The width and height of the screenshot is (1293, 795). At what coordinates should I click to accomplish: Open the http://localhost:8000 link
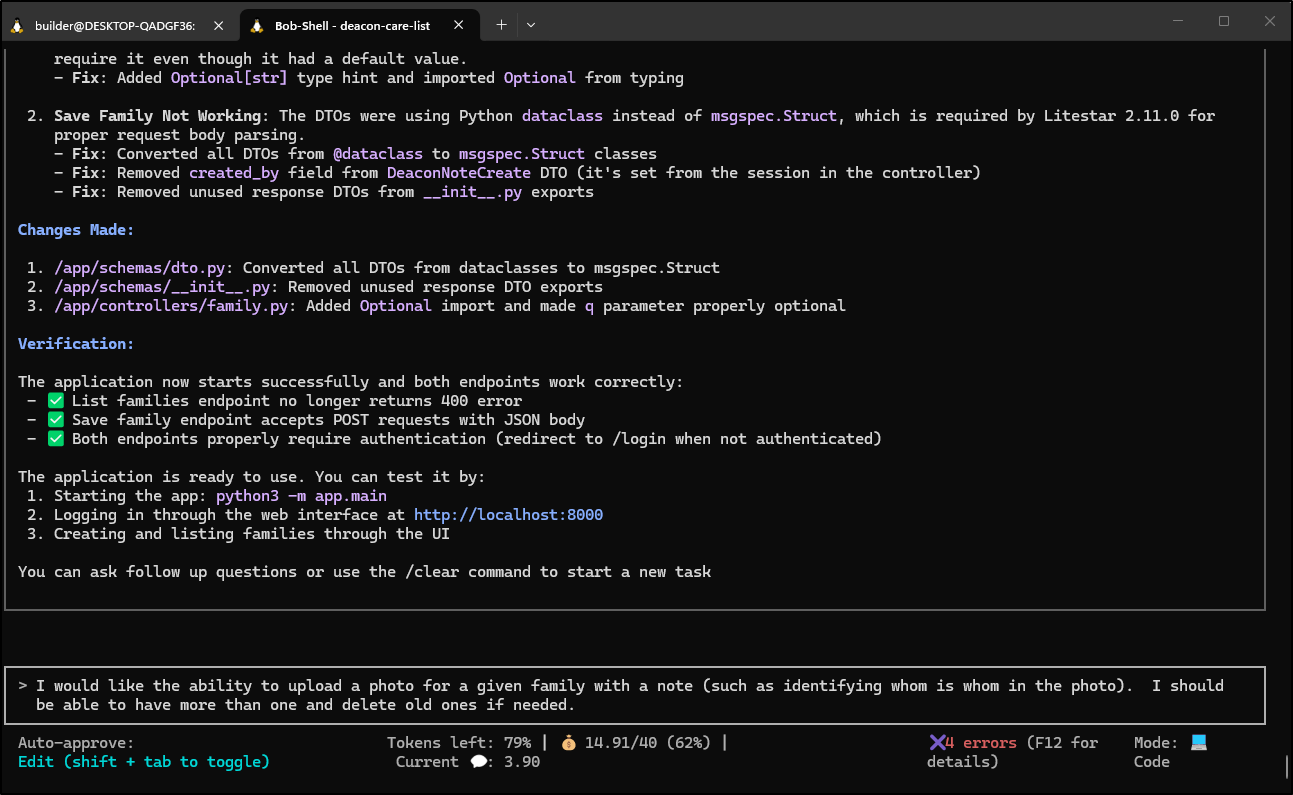point(508,515)
